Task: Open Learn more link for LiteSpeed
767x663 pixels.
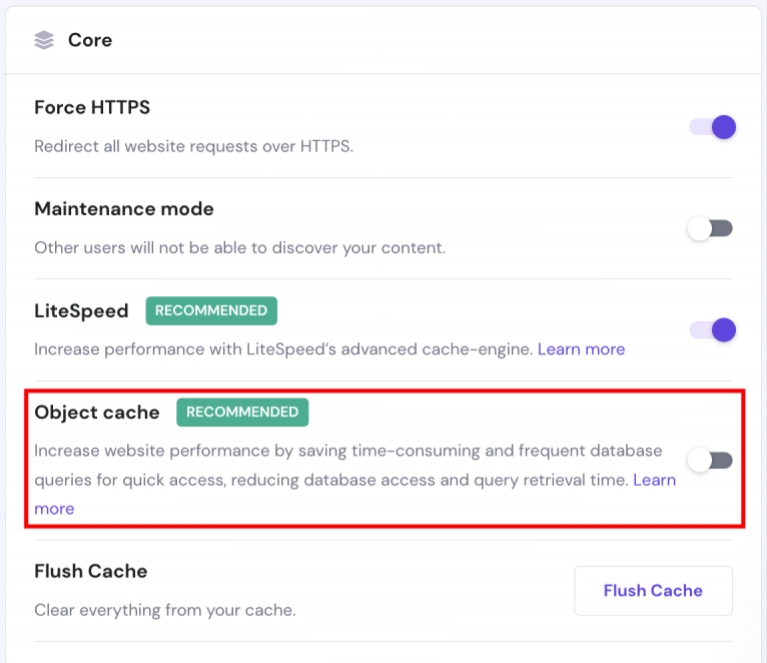Action: point(581,349)
